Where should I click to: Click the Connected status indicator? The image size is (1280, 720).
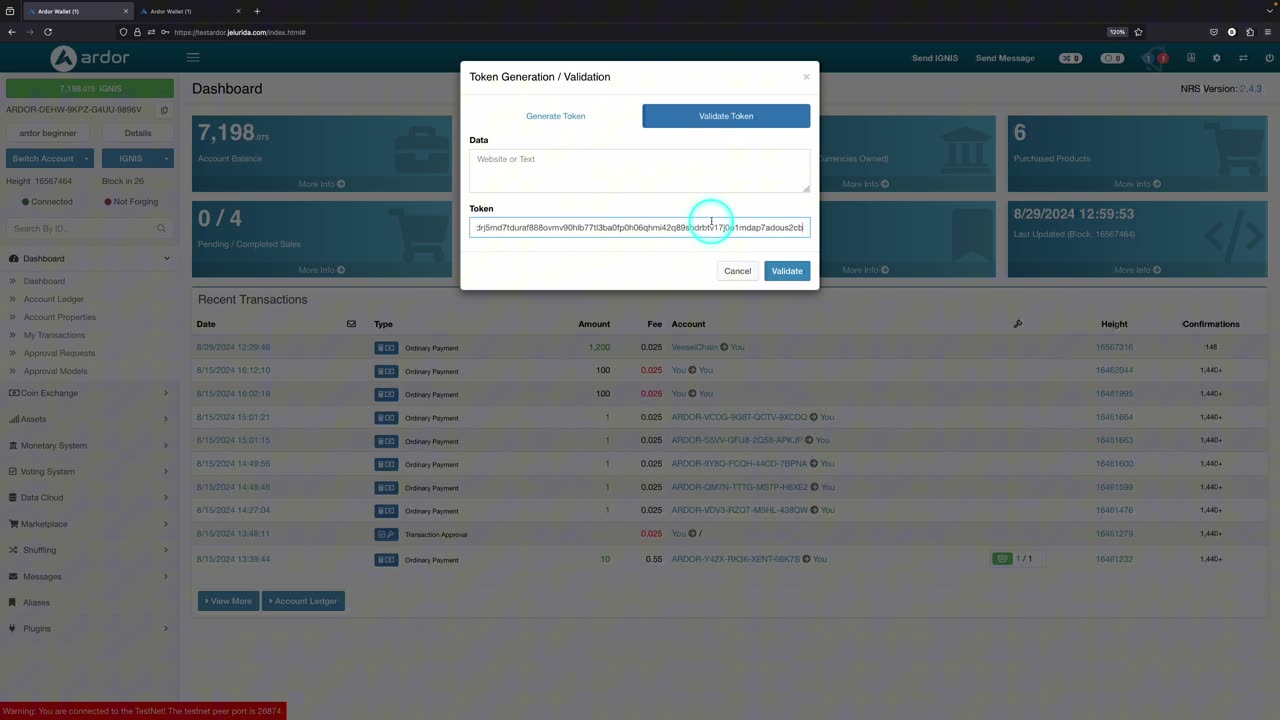point(47,201)
